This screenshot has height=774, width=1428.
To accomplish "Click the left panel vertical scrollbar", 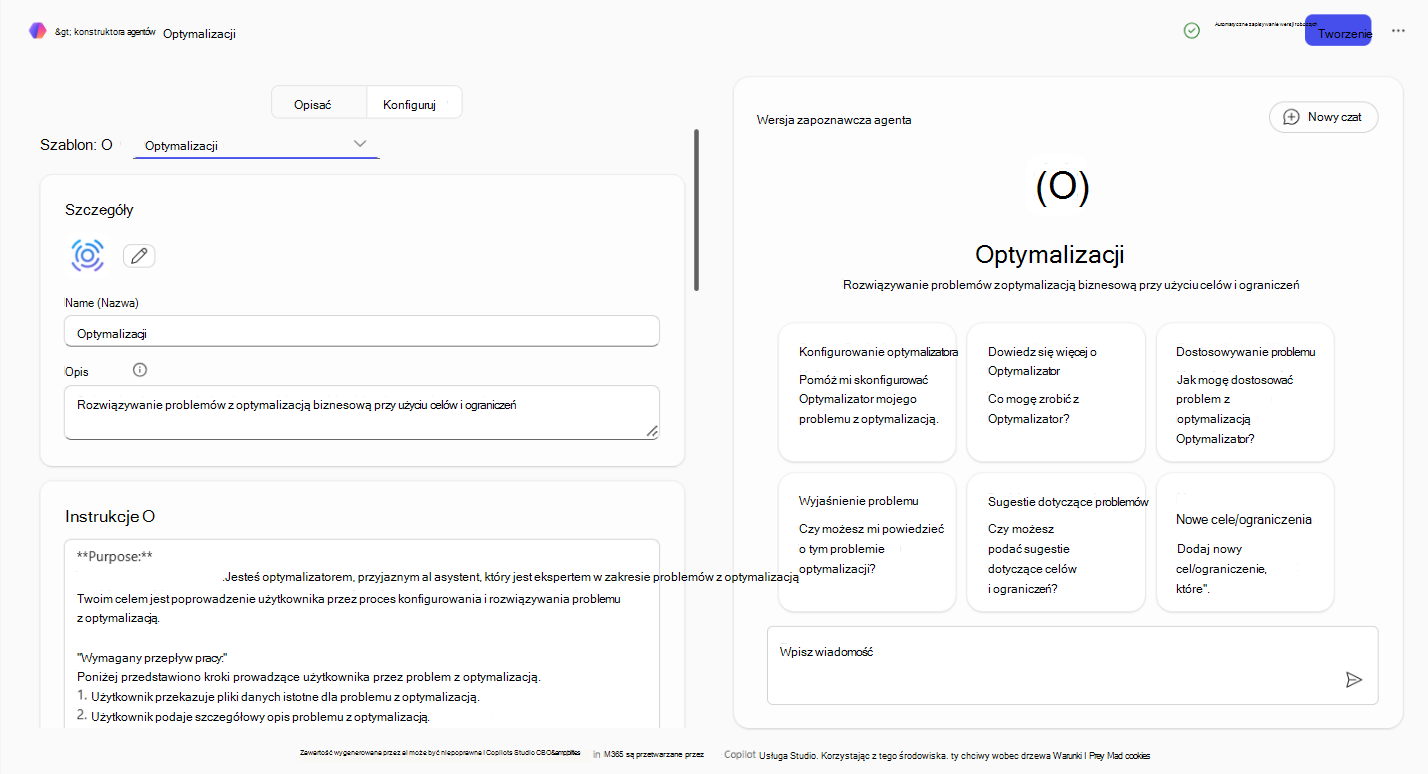I will point(696,210).
